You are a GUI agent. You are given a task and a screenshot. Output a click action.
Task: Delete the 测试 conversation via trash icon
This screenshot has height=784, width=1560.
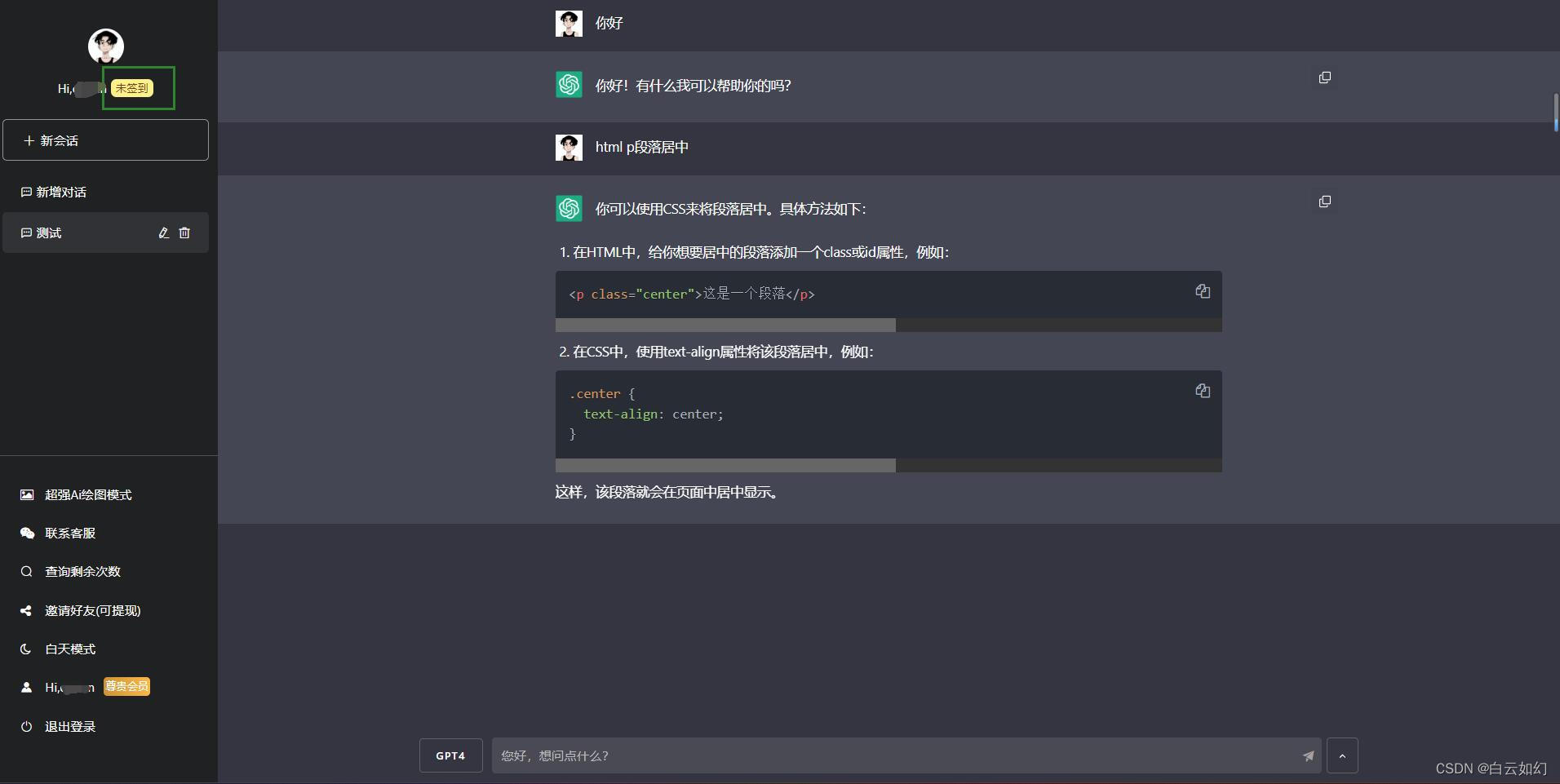[184, 233]
